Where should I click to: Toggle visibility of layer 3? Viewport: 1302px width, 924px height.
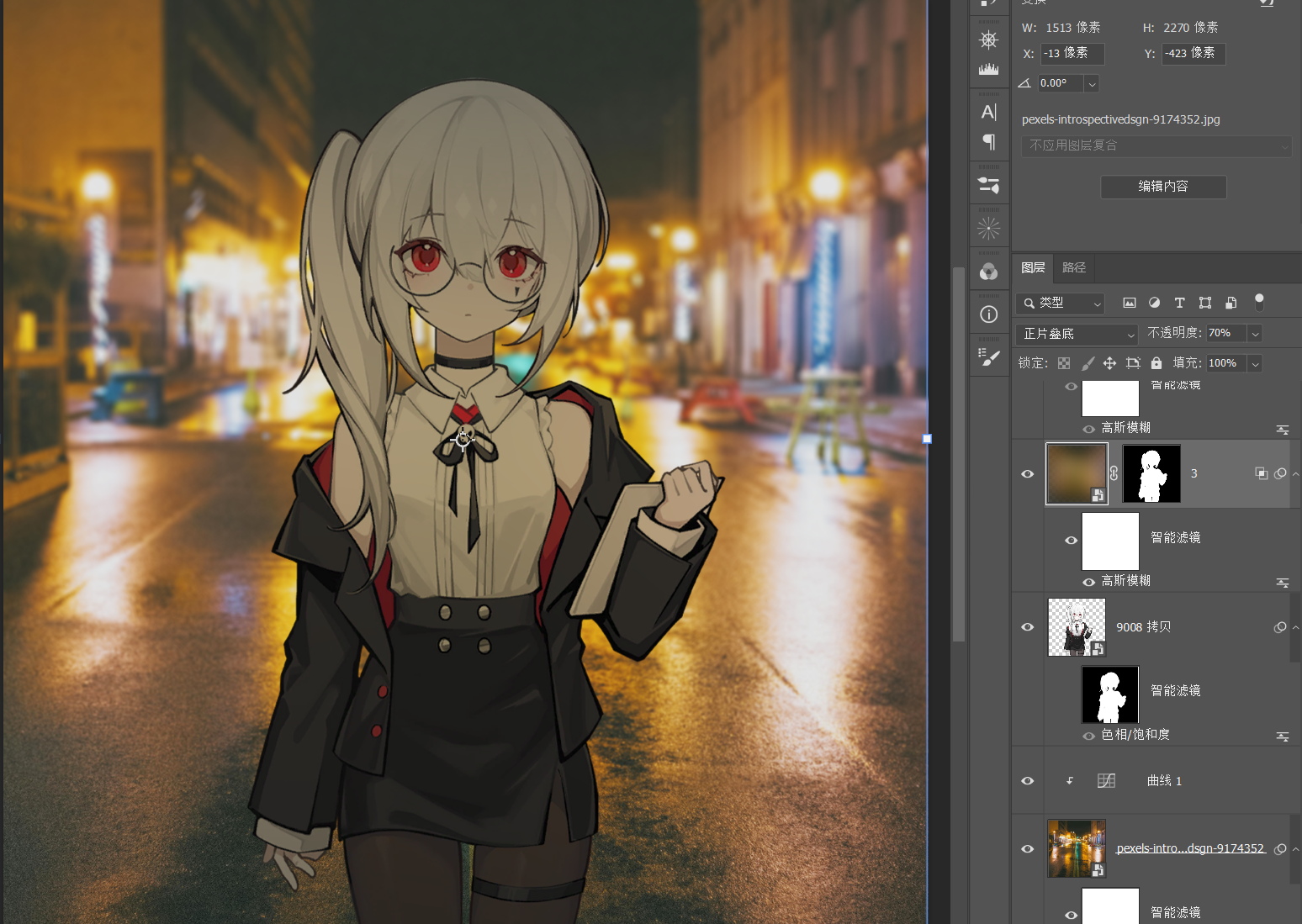coord(1028,474)
